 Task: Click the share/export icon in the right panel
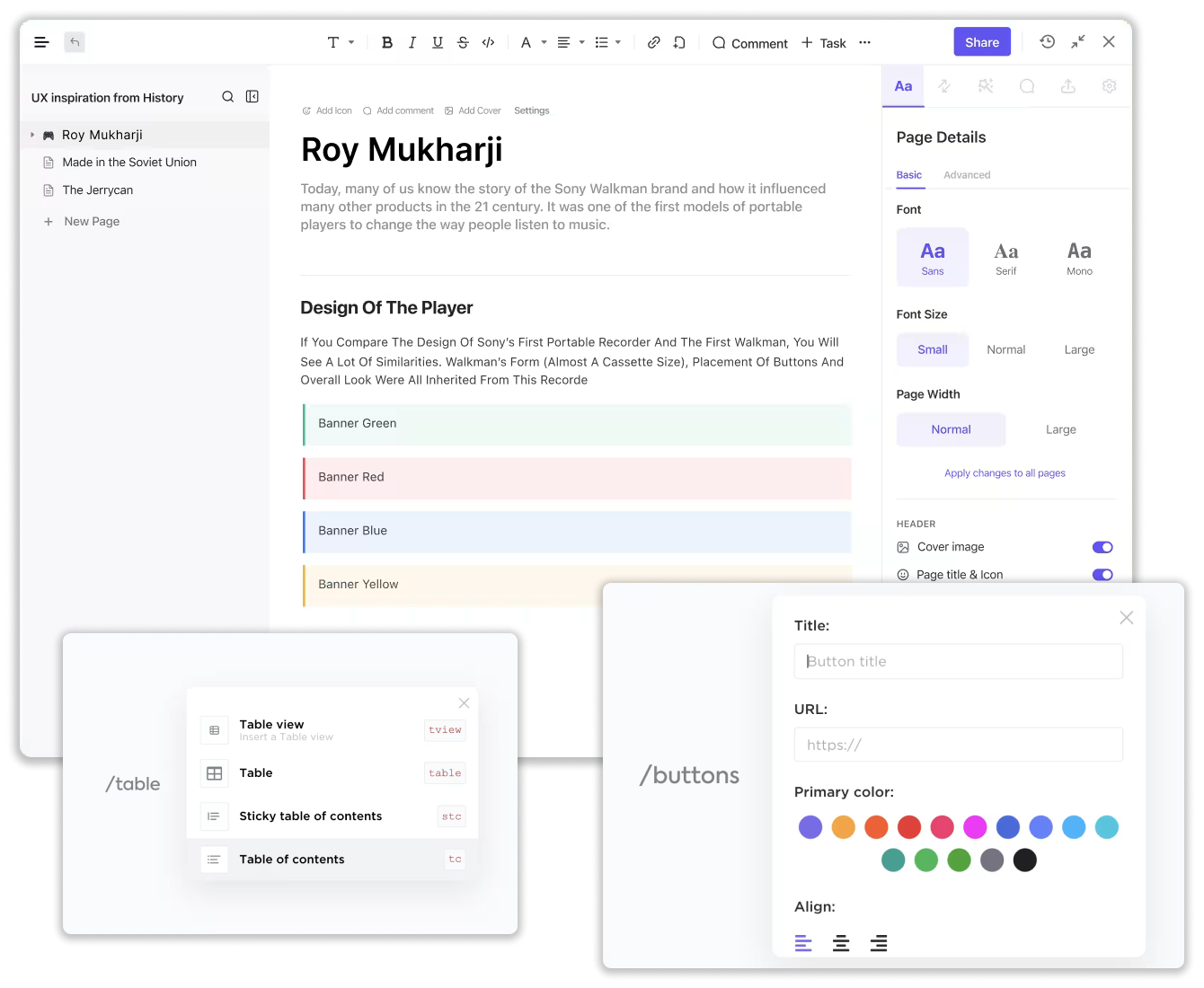1067,86
